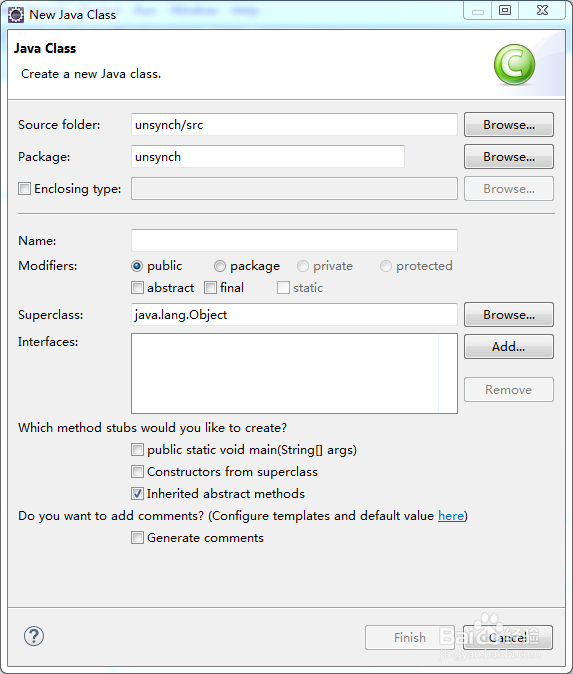Enable public static void main stub
573x674 pixels.
[137, 450]
